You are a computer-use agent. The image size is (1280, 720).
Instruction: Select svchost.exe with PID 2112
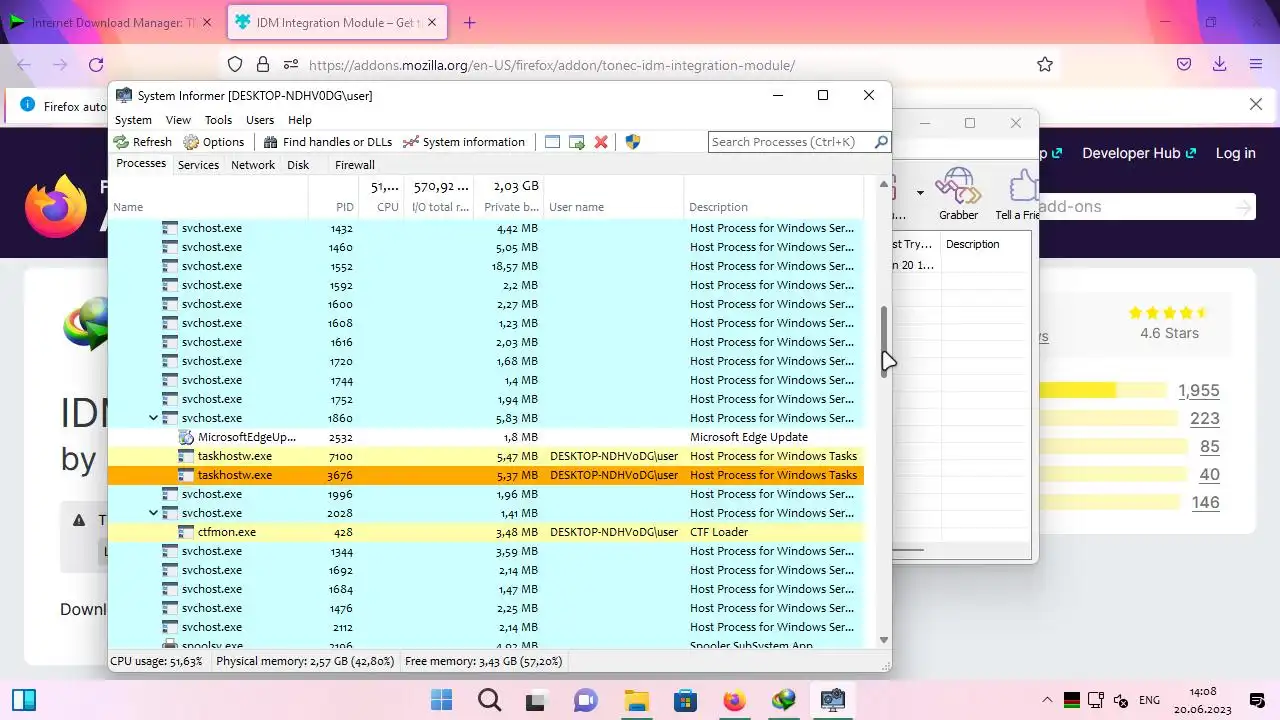tap(486, 627)
